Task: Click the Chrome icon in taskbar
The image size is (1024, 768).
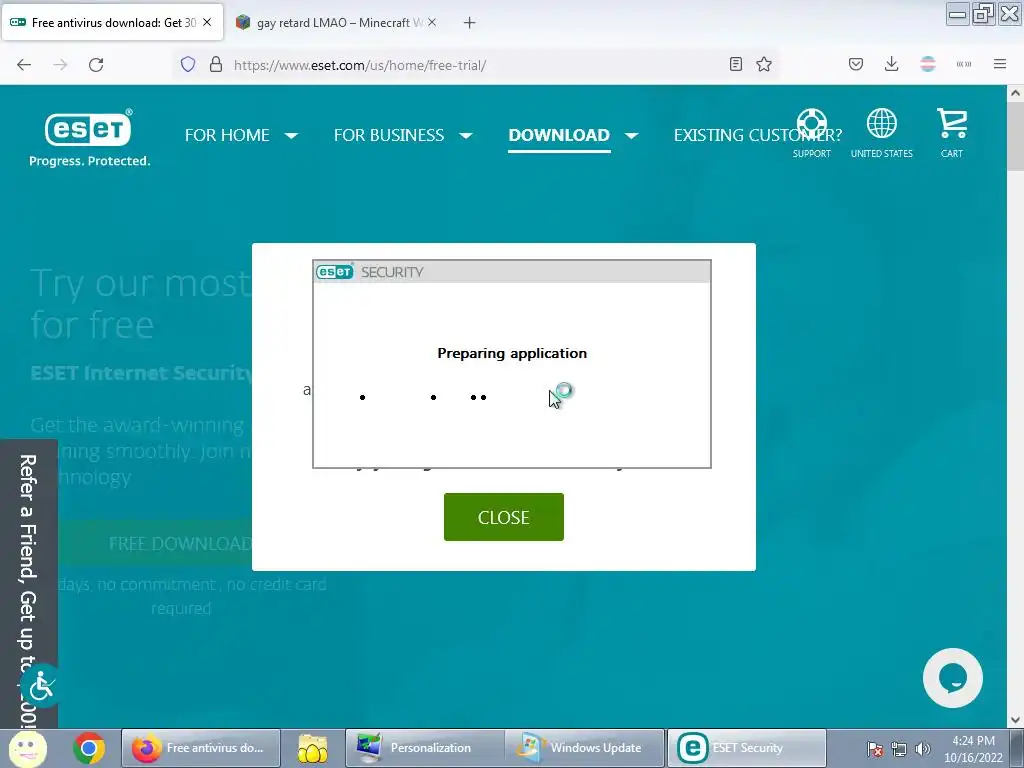Action: (x=89, y=748)
